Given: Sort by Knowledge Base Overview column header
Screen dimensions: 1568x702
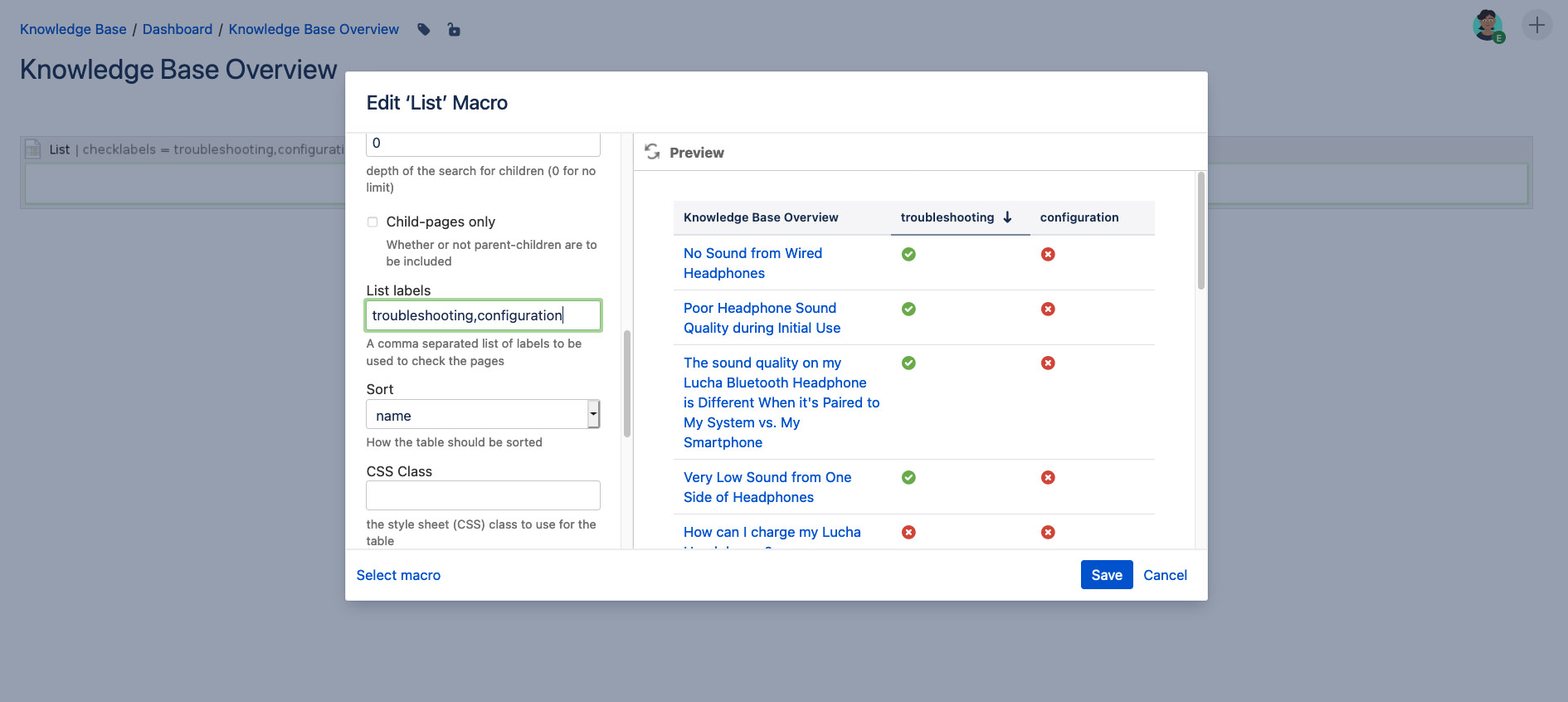Looking at the screenshot, I should click(x=761, y=217).
